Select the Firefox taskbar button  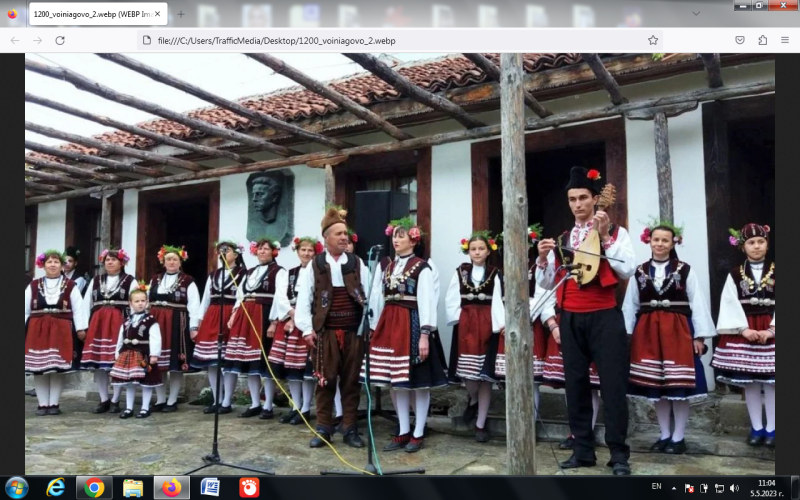[x=171, y=488]
